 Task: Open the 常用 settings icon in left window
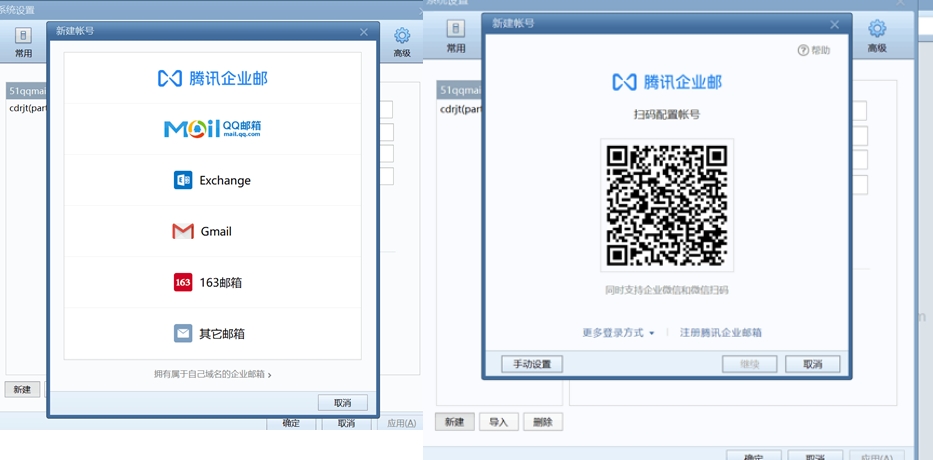(23, 36)
